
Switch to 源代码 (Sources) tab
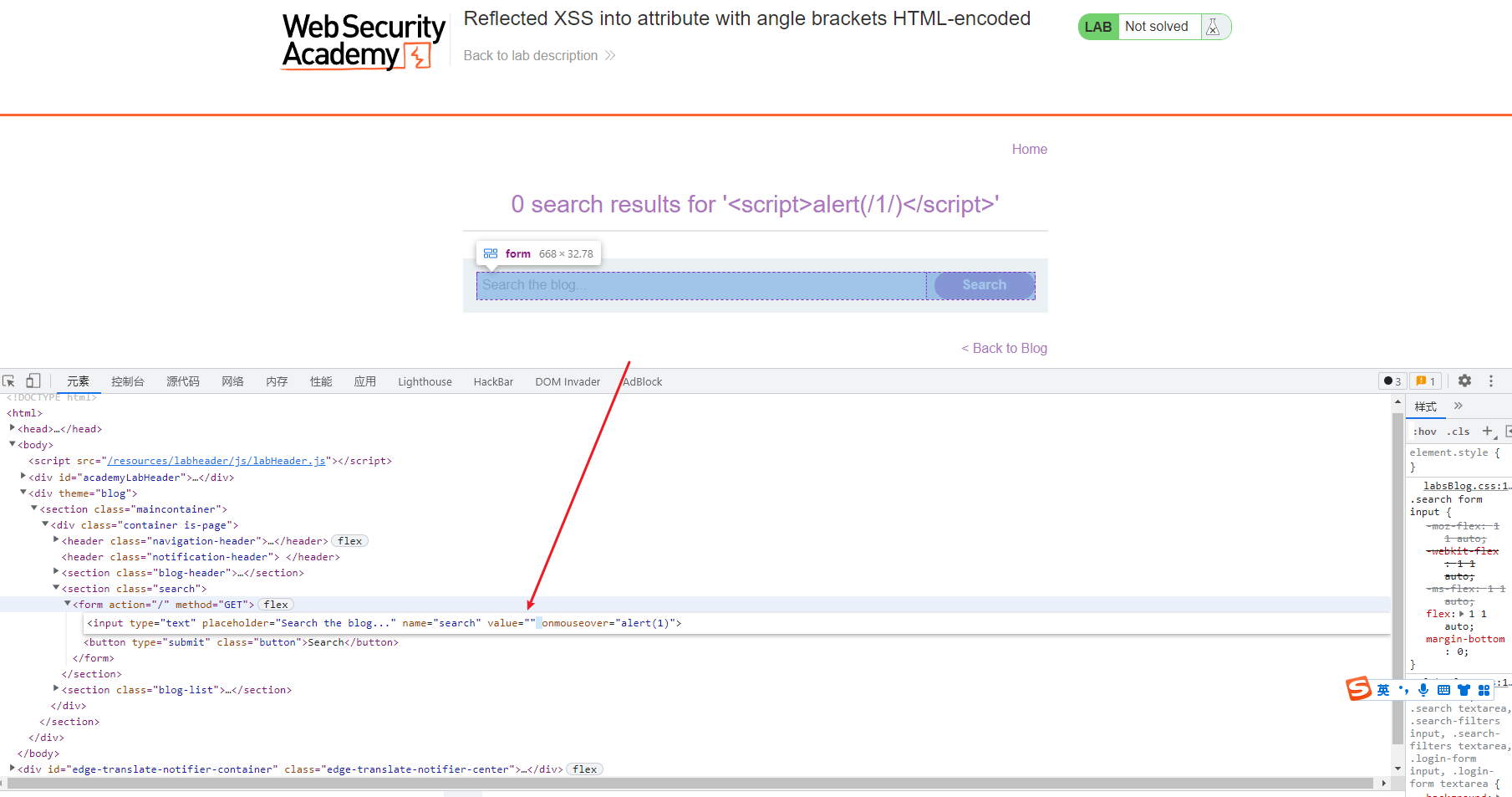[183, 381]
